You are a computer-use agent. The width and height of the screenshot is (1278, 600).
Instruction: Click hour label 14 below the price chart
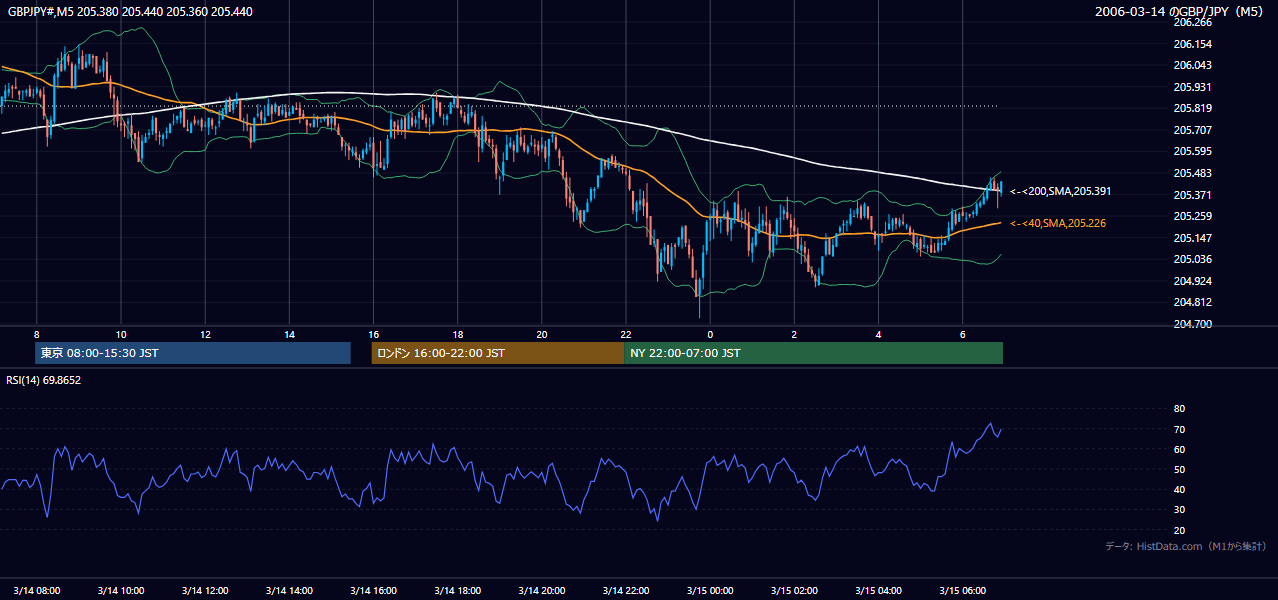click(289, 334)
